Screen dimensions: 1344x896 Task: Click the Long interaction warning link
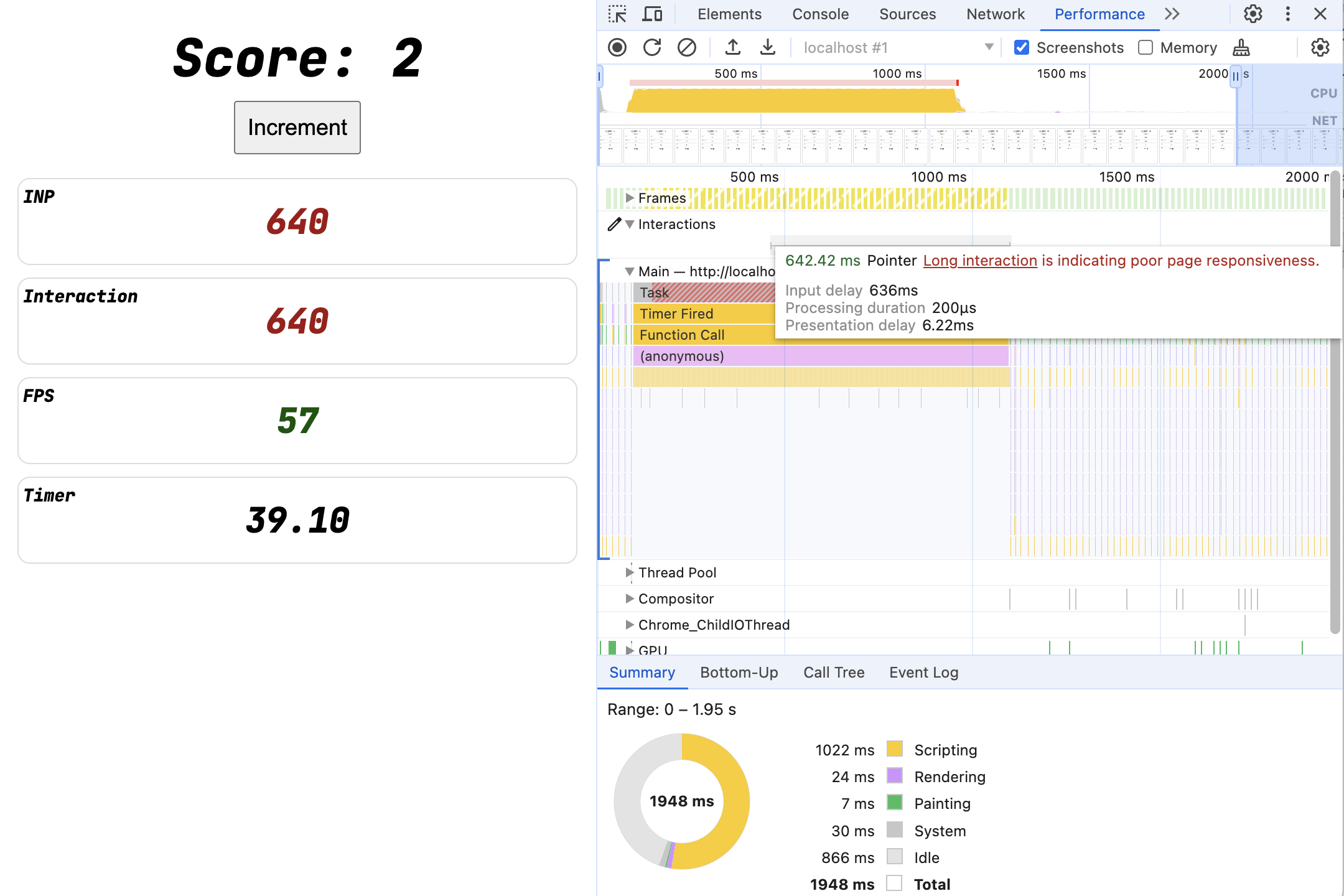[x=978, y=261]
